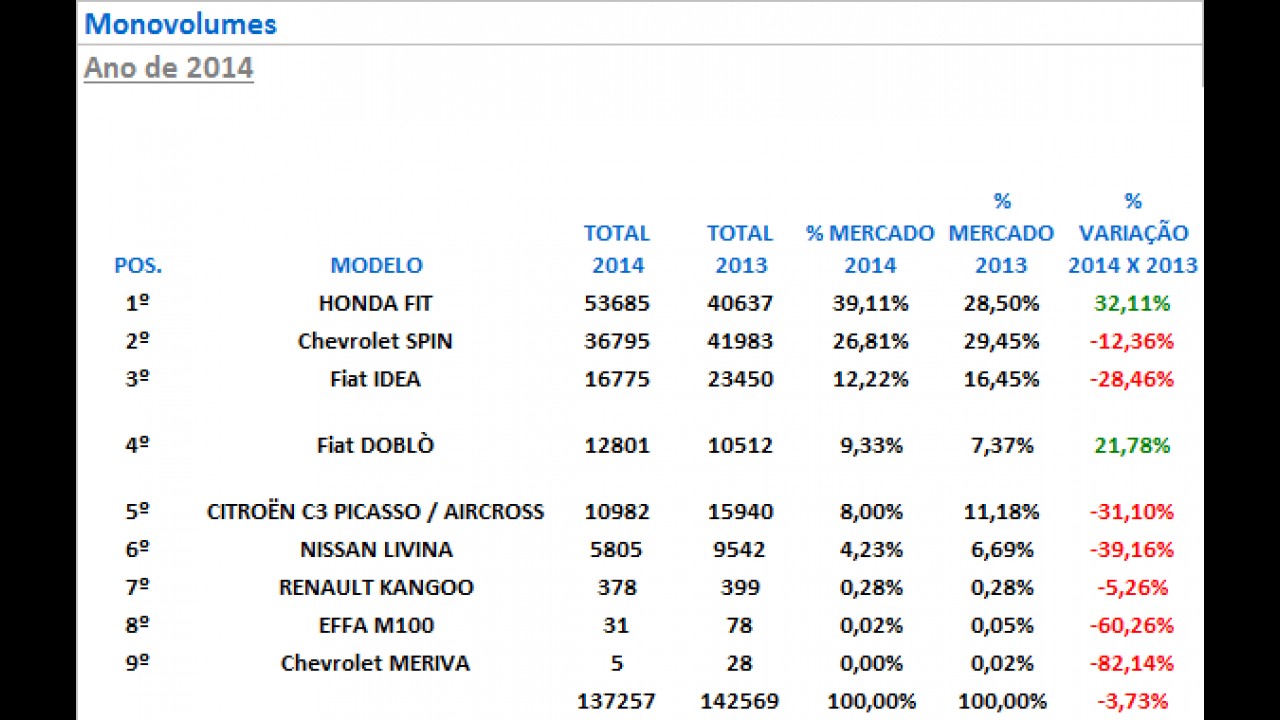The image size is (1280, 720).
Task: Select the Fiat DOBLÒ model cell
Action: [x=375, y=445]
